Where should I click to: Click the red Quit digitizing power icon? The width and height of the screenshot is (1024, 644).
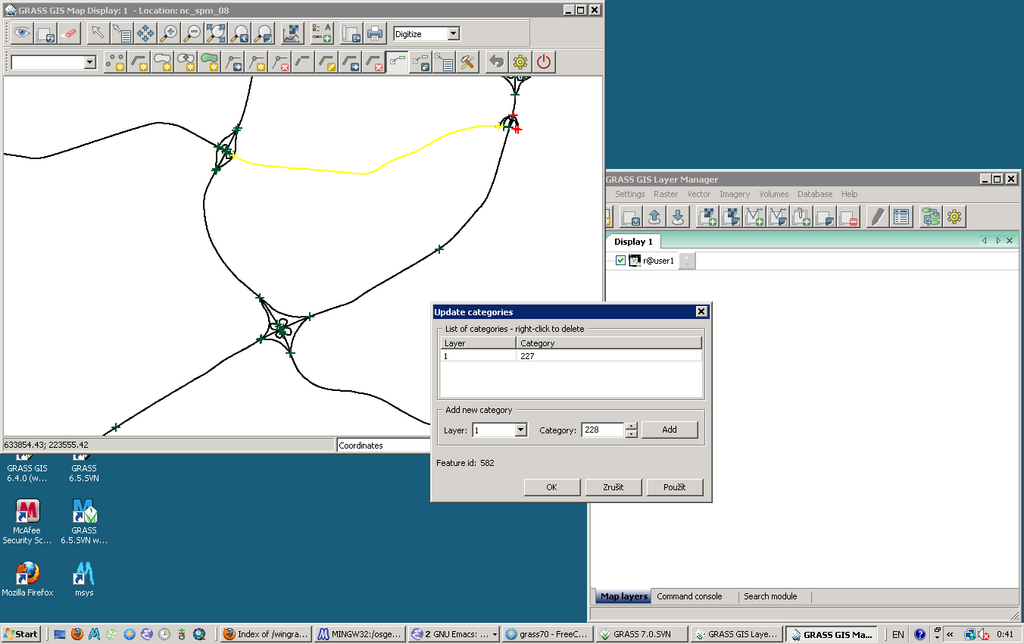(x=543, y=62)
